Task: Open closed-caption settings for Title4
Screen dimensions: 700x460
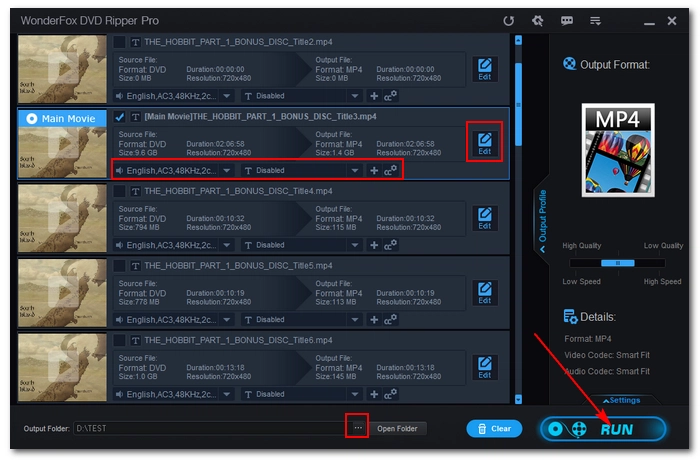Action: coord(390,245)
